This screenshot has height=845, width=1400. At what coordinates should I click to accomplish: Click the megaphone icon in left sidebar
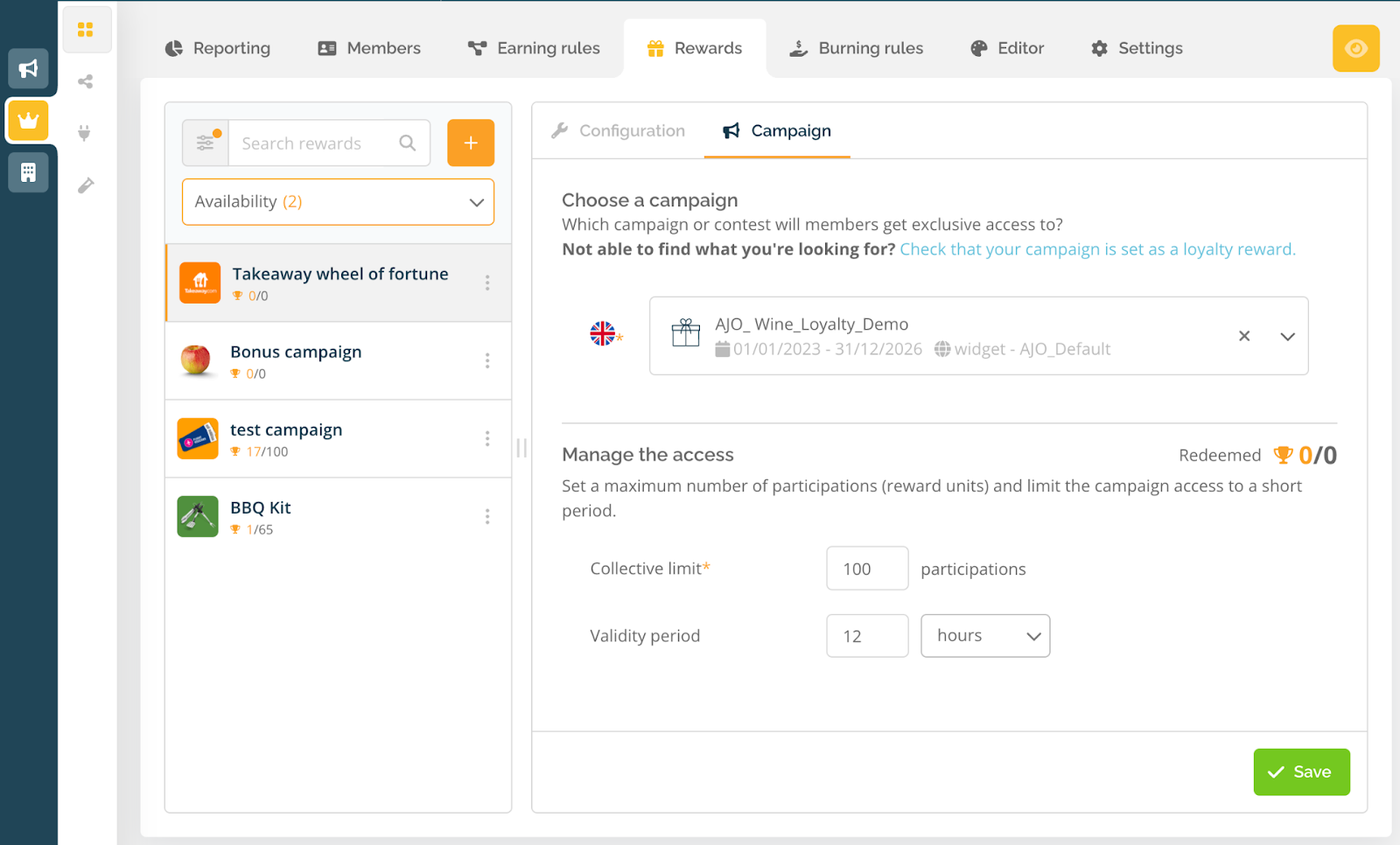(28, 69)
